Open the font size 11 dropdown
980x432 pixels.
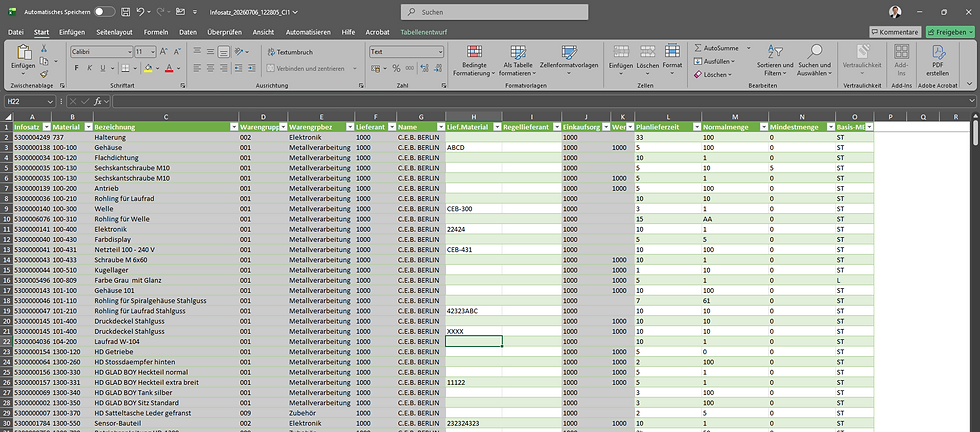click(153, 52)
